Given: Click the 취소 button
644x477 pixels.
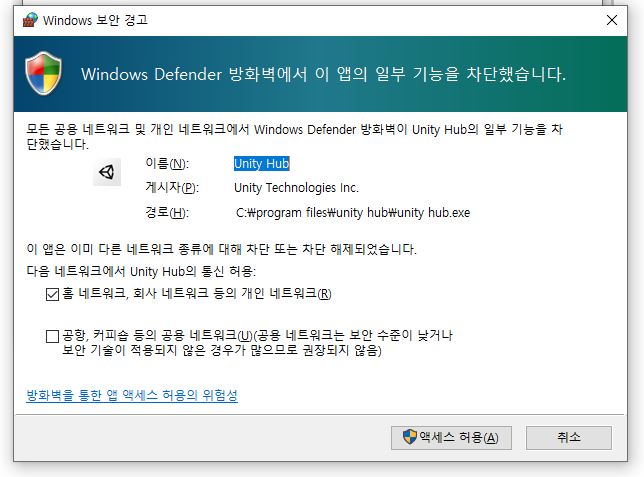Looking at the screenshot, I should [x=569, y=438].
